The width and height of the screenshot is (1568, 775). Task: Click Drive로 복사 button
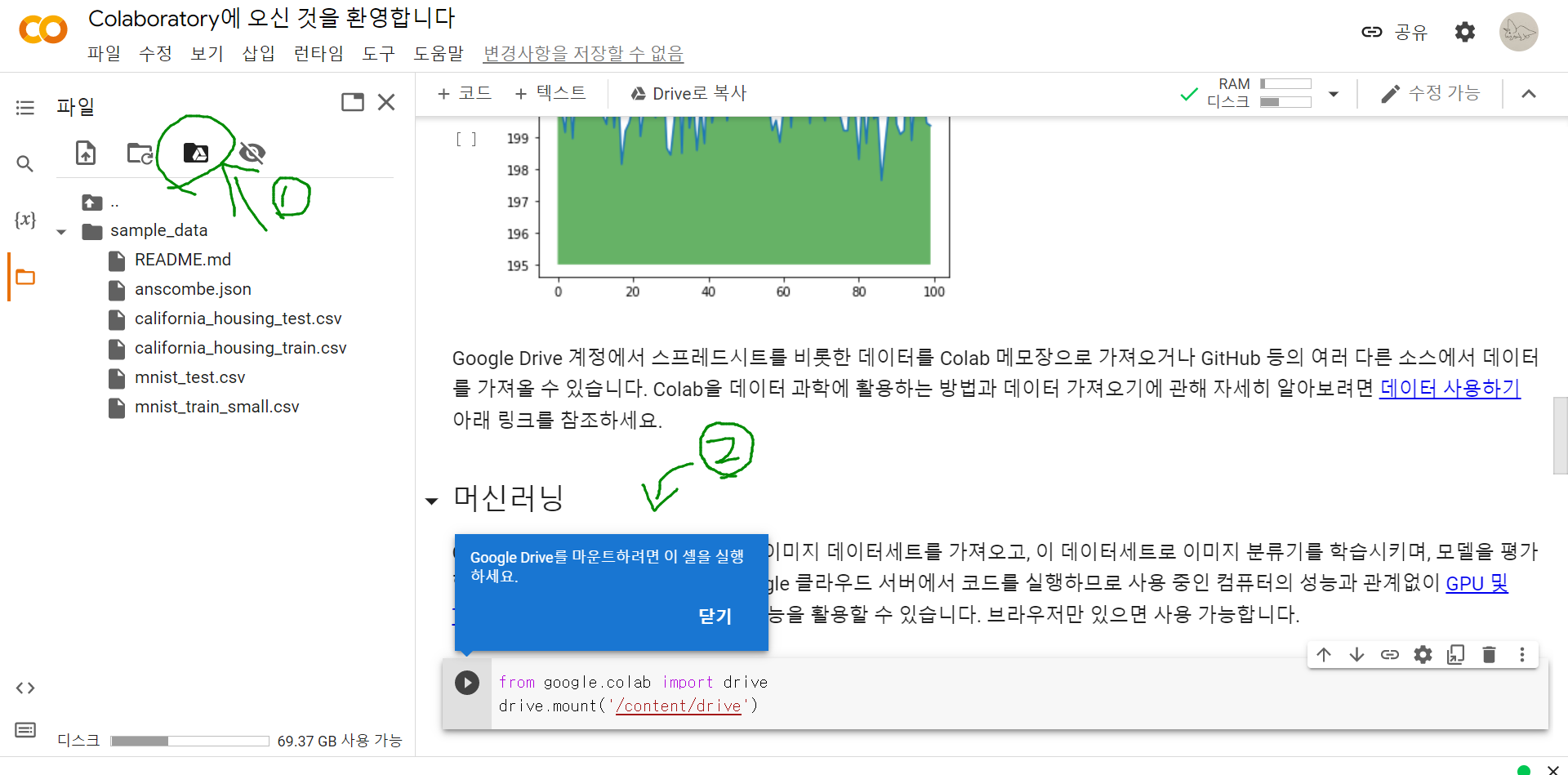pyautogui.click(x=688, y=93)
